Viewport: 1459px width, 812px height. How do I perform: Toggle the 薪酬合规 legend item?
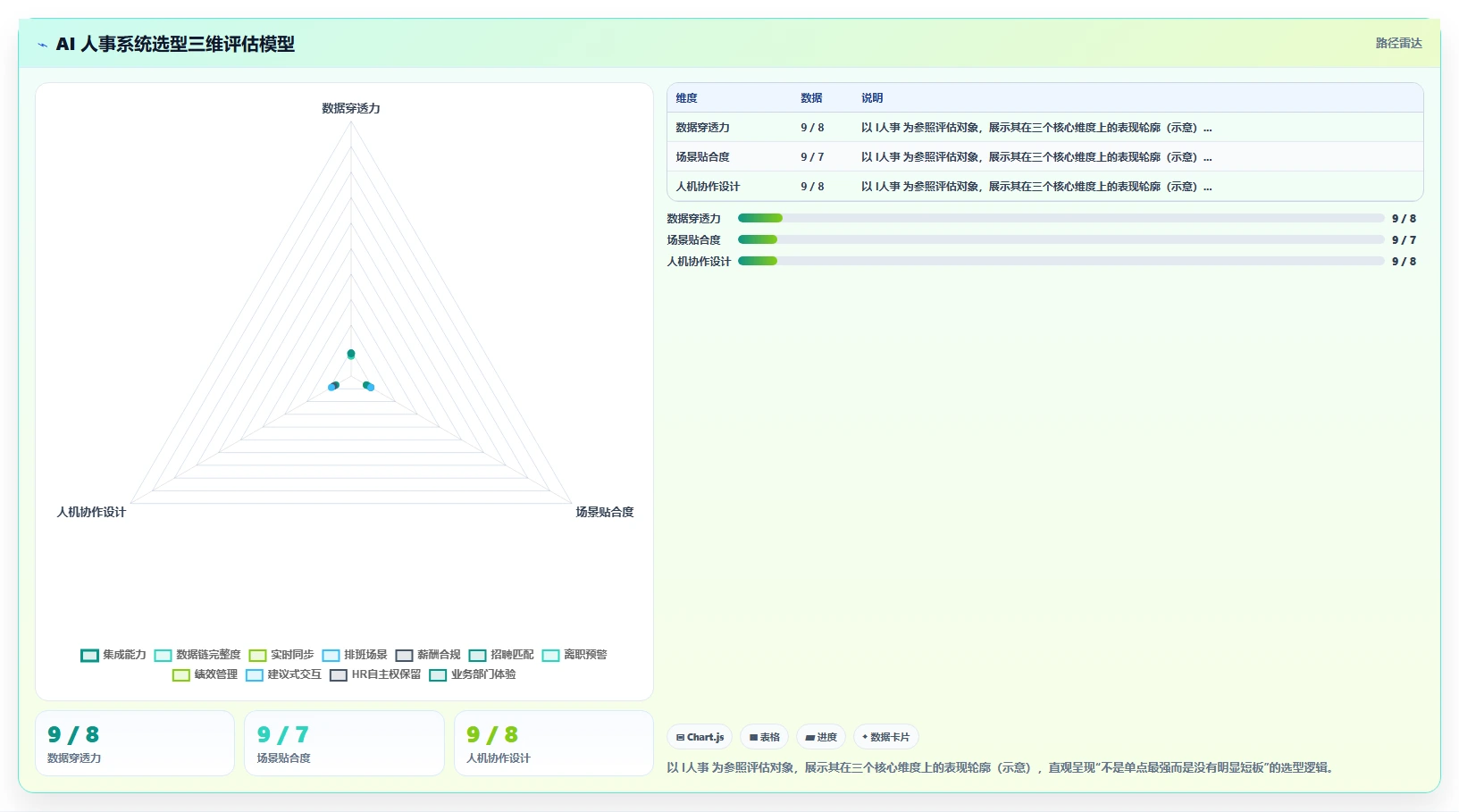(x=428, y=655)
